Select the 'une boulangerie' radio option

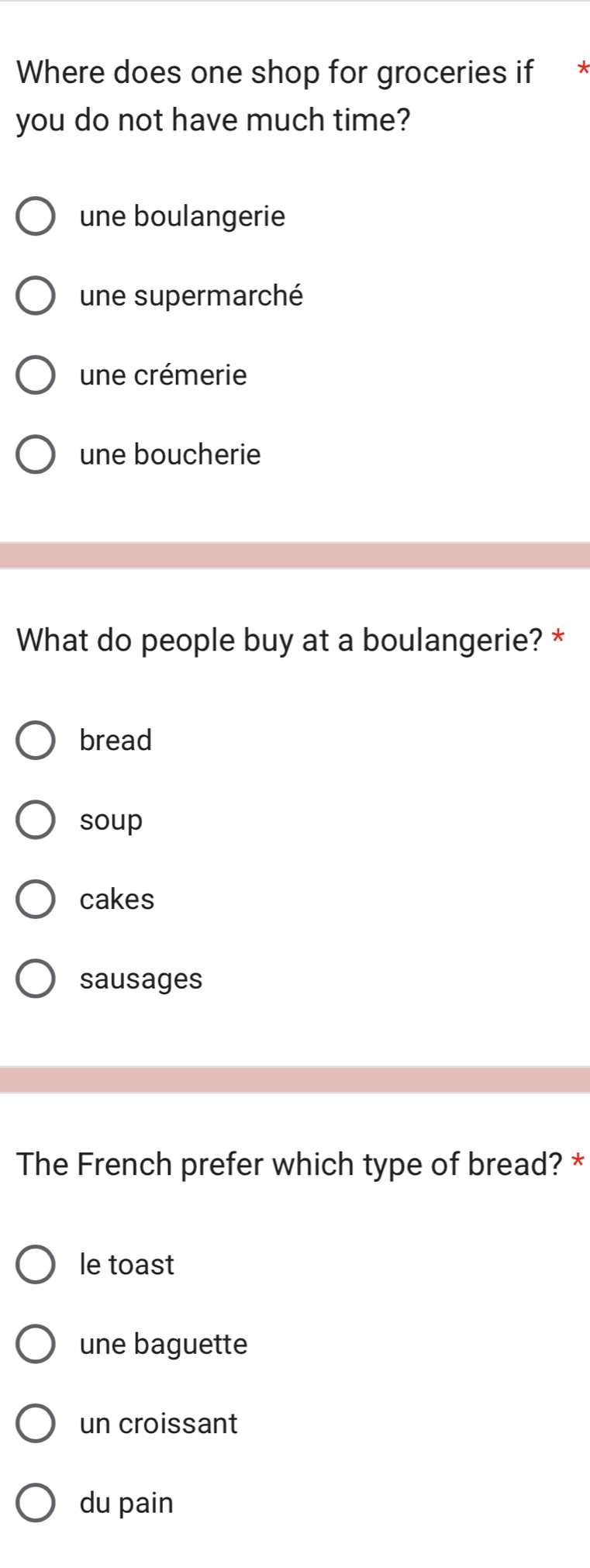coord(36,217)
